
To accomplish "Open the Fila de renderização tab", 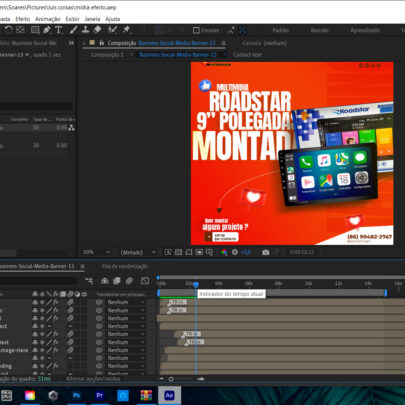I will pos(125,266).
